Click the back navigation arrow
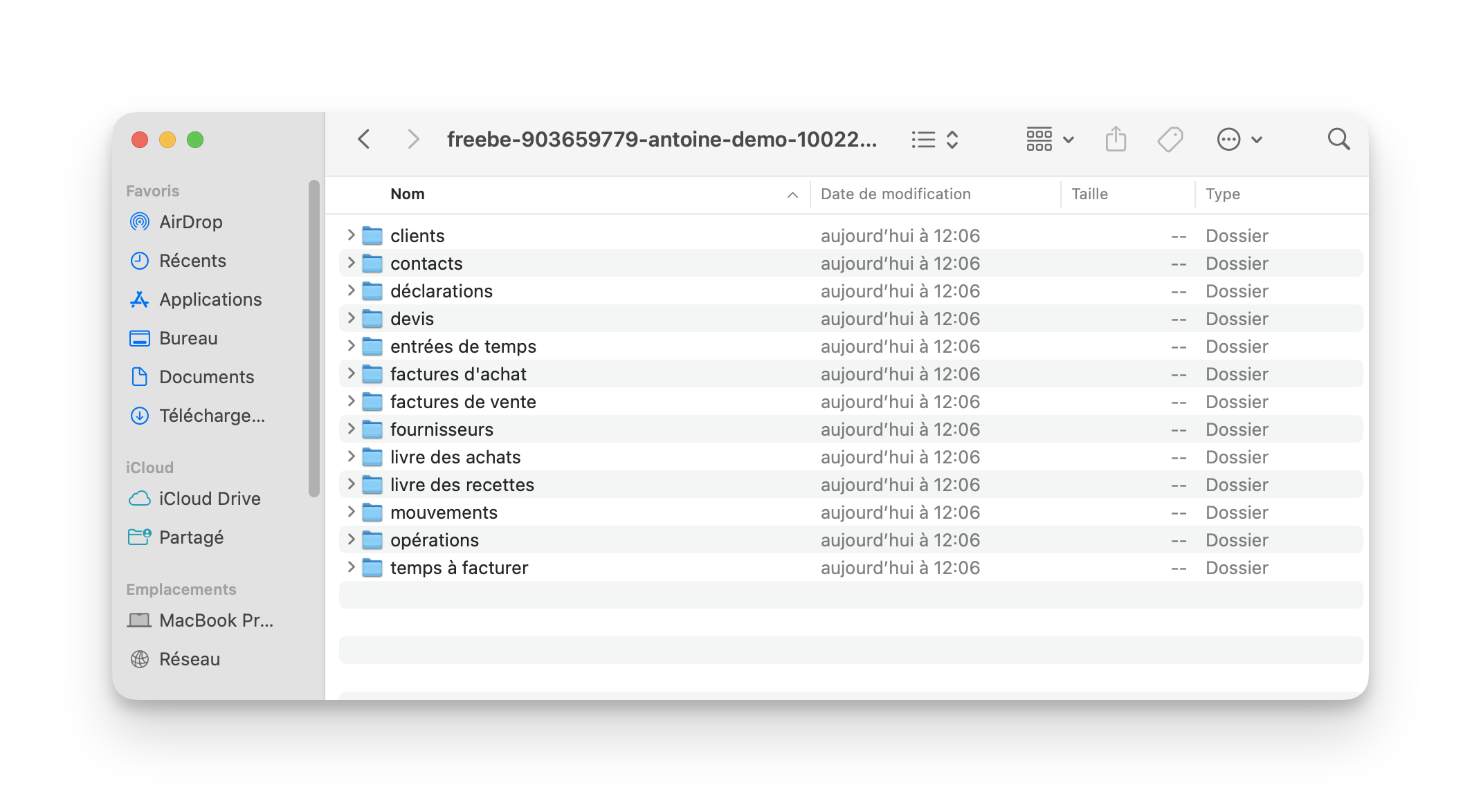Screen dimensions: 1481x812 pyautogui.click(x=364, y=140)
